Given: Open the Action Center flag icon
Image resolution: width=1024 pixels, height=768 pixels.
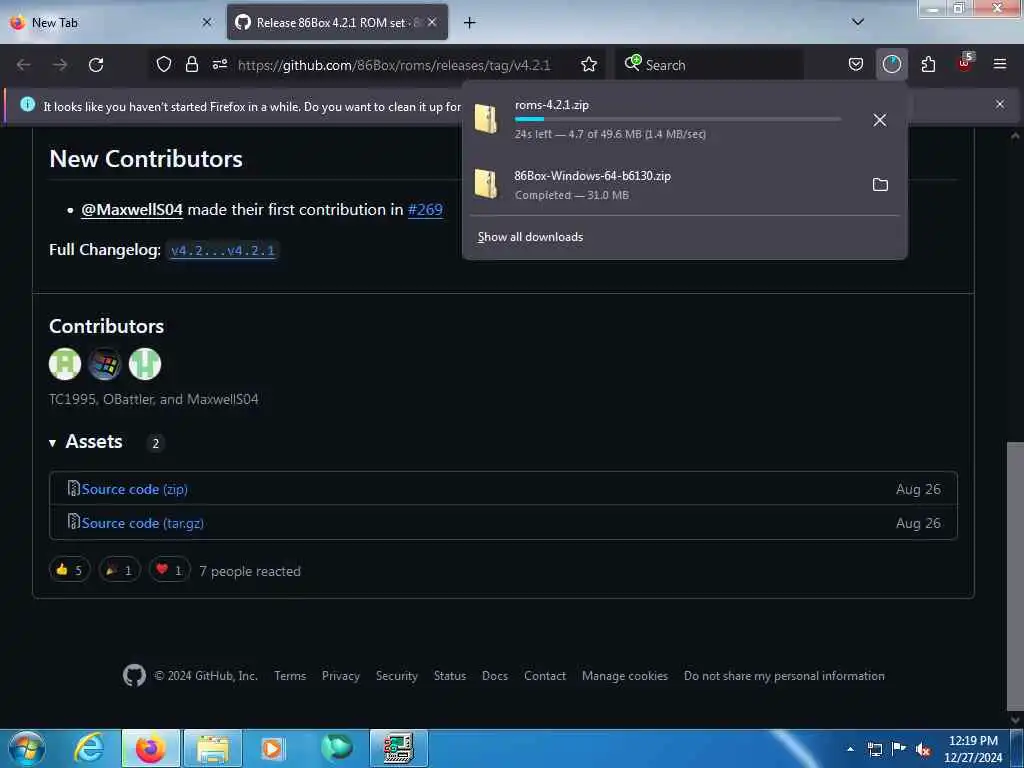Looking at the screenshot, I should coord(899,749).
